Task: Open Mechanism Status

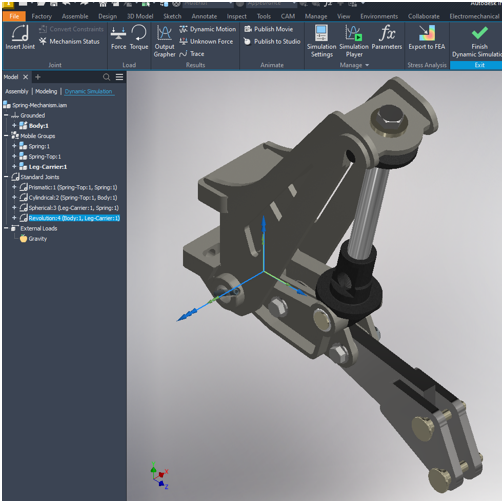Action: (x=69, y=41)
